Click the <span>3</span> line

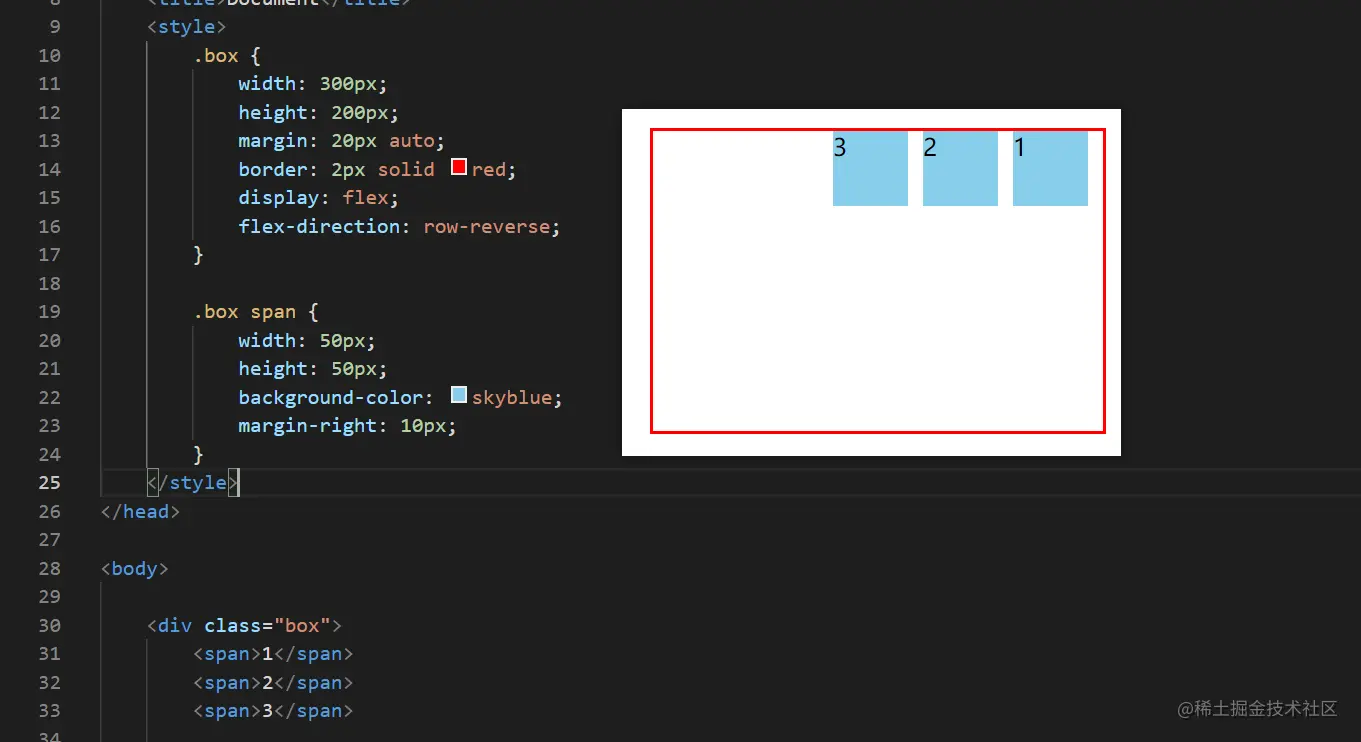[x=273, y=711]
